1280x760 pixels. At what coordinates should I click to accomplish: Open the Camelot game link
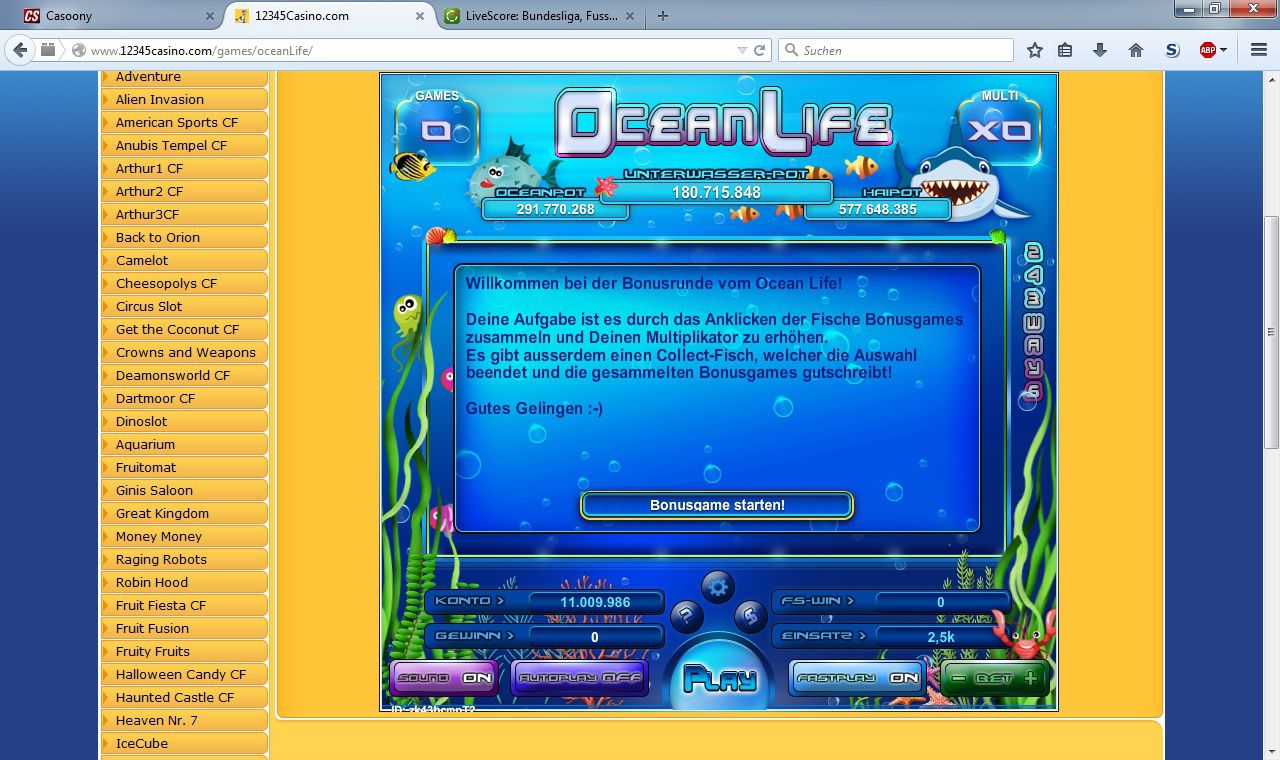[185, 260]
